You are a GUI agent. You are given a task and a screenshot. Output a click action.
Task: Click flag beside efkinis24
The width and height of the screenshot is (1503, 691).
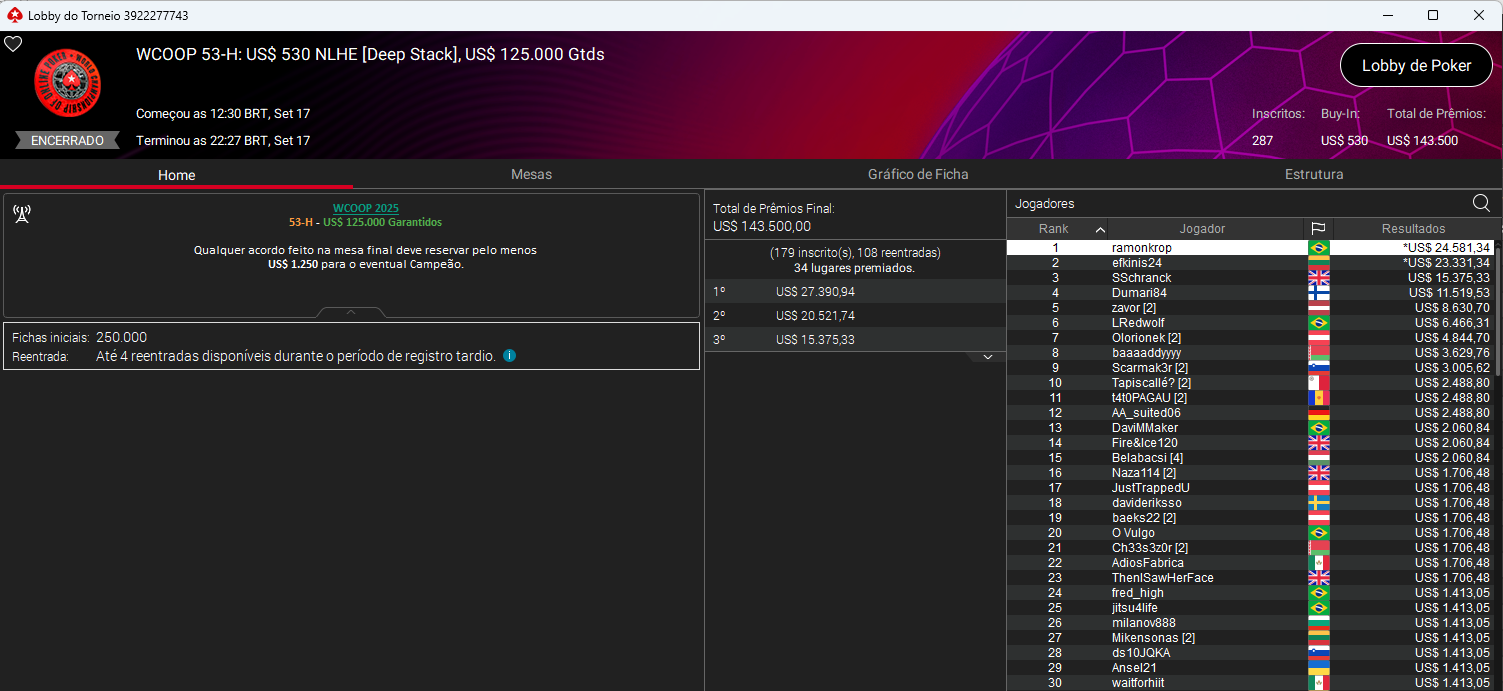pos(1319,262)
